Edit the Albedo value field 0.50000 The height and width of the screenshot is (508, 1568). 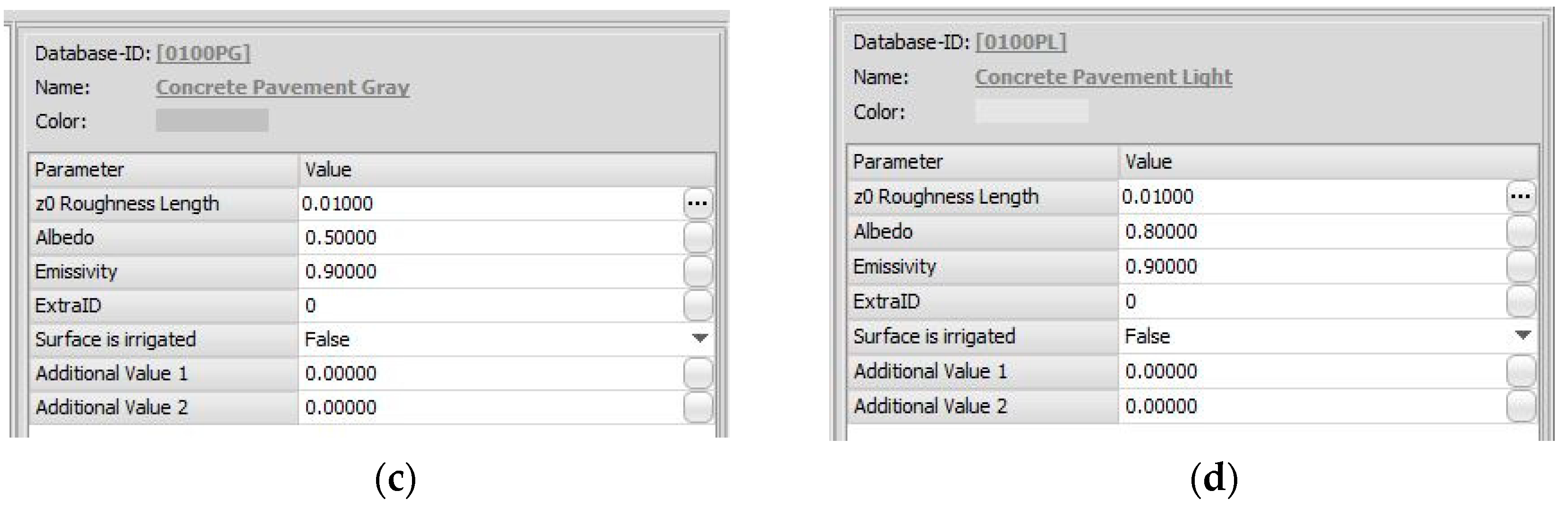(490, 237)
